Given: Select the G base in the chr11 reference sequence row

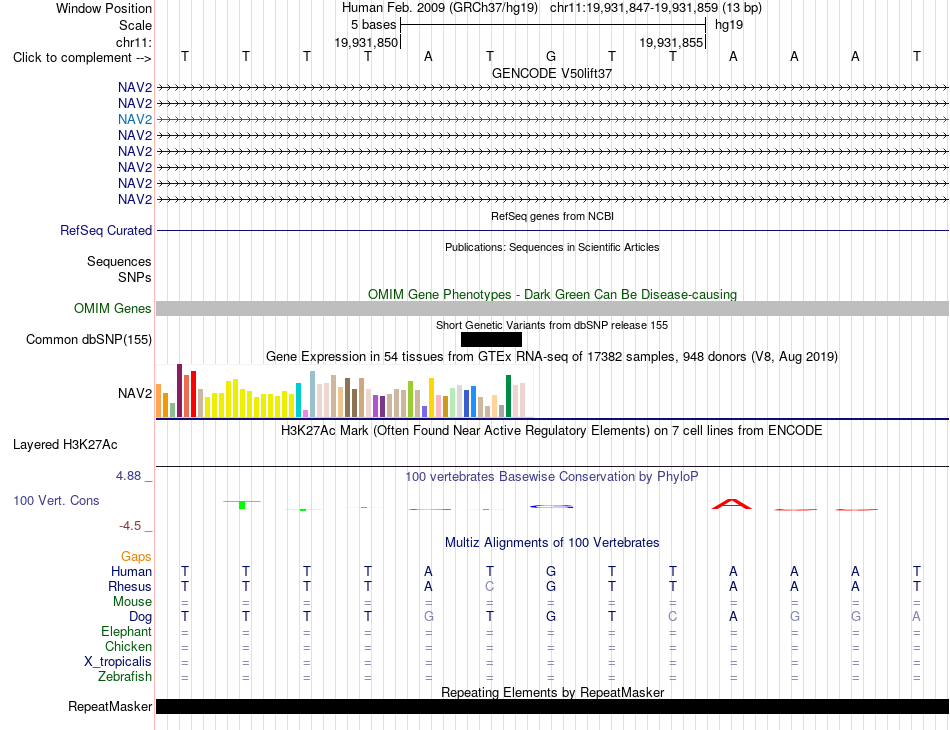Looking at the screenshot, I should tap(551, 56).
